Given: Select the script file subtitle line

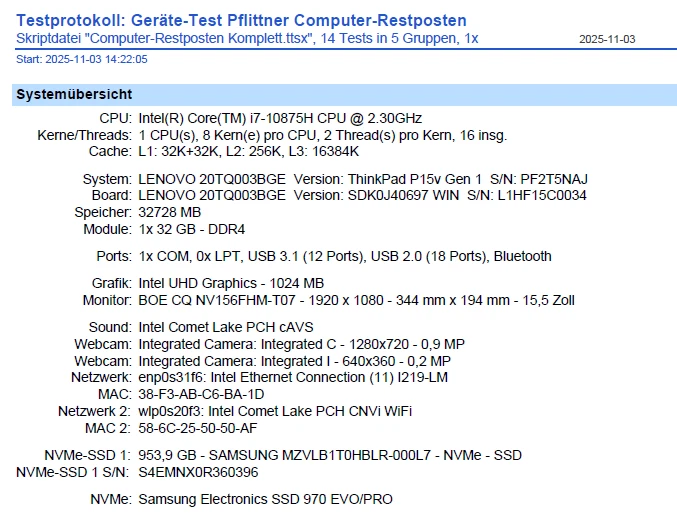Looking at the screenshot, I should coord(247,38).
